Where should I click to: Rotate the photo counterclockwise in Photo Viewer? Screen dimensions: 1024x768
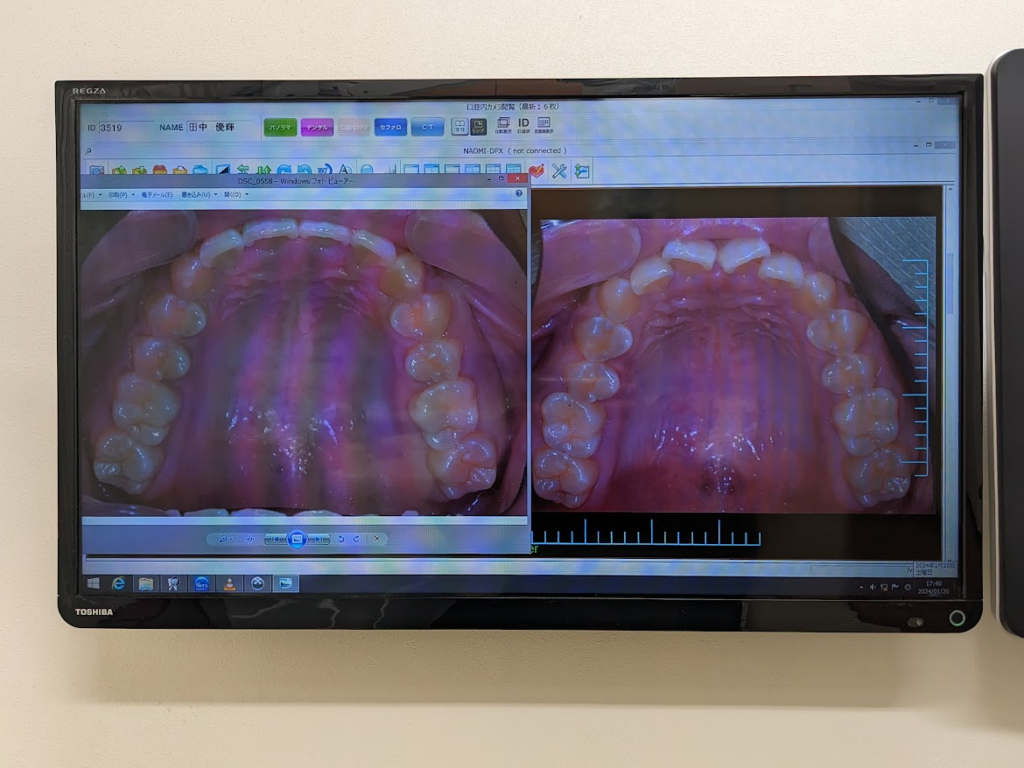pyautogui.click(x=341, y=539)
